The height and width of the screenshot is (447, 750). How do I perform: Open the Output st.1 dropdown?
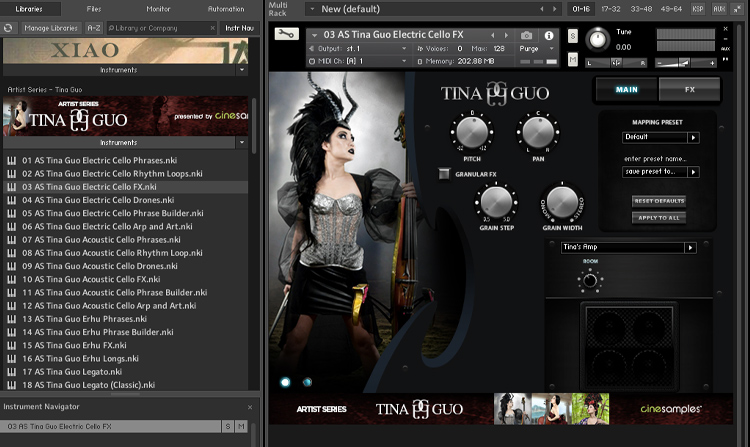coord(404,48)
